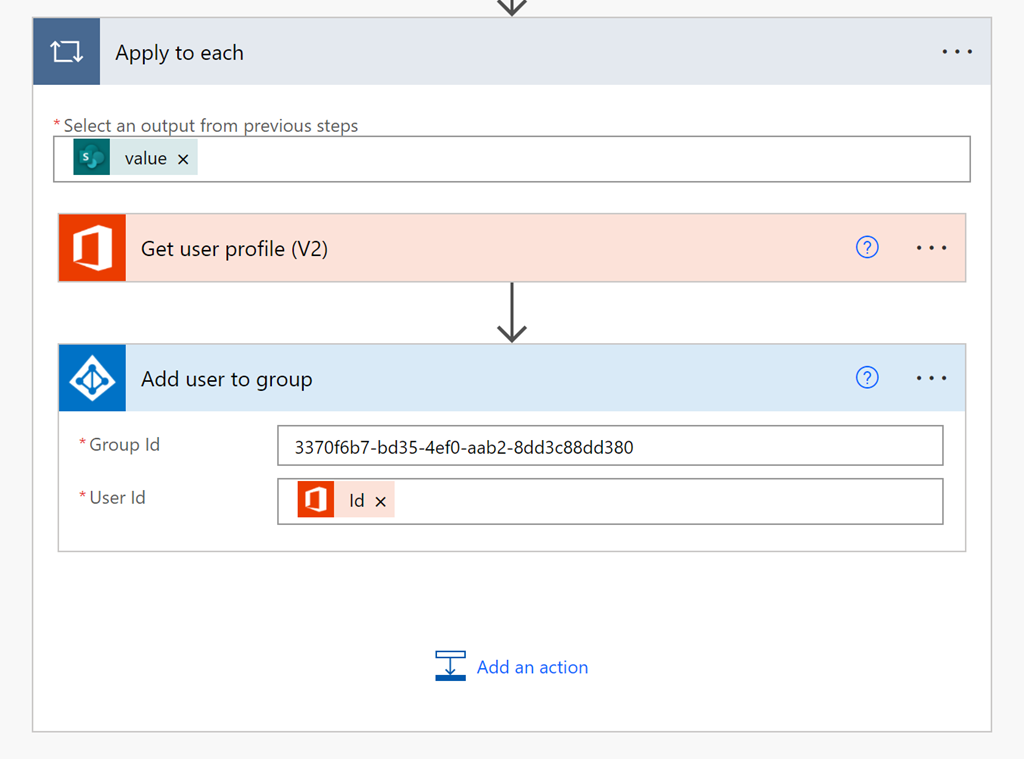The width and height of the screenshot is (1024, 759).
Task: Click the Office 365 icon on Get user profile
Action: coord(92,248)
